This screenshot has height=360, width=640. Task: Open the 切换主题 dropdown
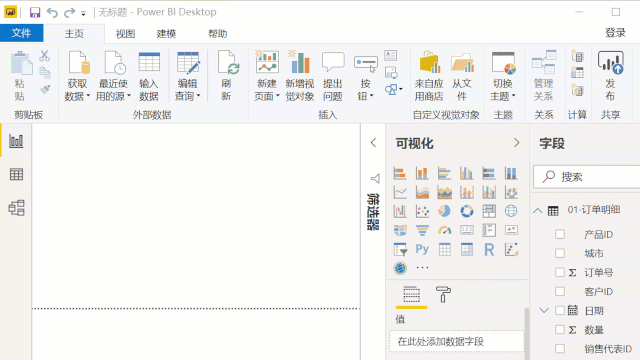[x=503, y=76]
